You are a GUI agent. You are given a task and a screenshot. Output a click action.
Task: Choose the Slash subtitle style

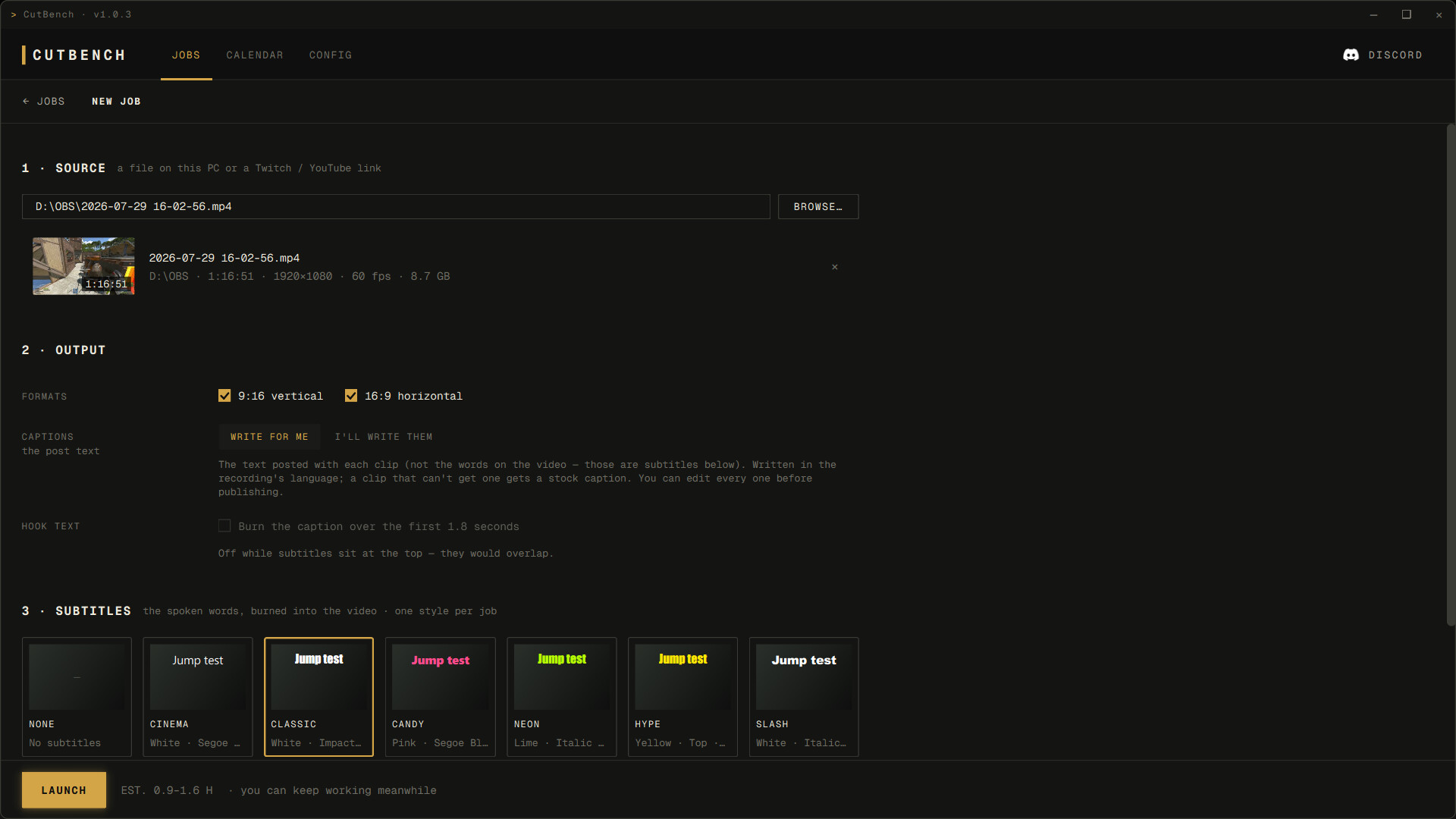pyautogui.click(x=804, y=697)
